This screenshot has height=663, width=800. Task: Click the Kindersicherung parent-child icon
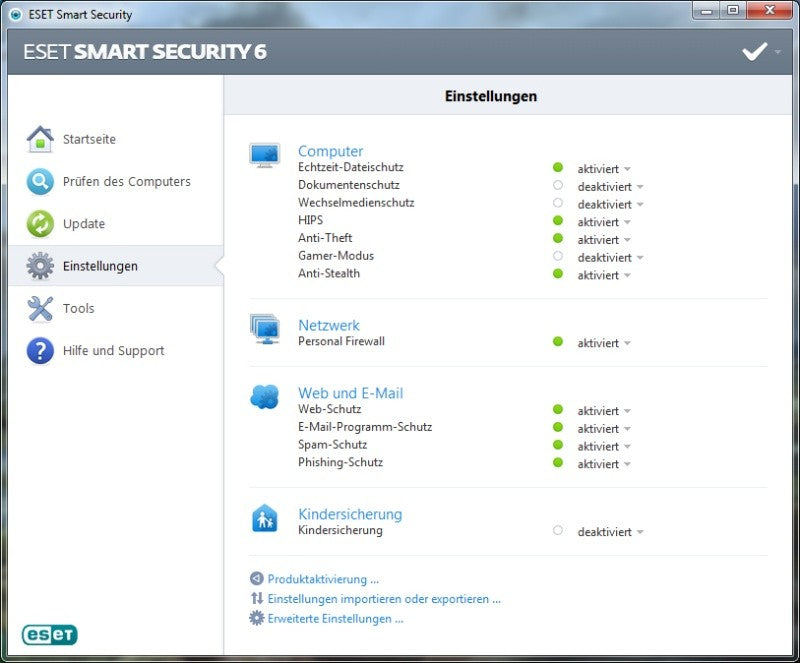pyautogui.click(x=264, y=519)
